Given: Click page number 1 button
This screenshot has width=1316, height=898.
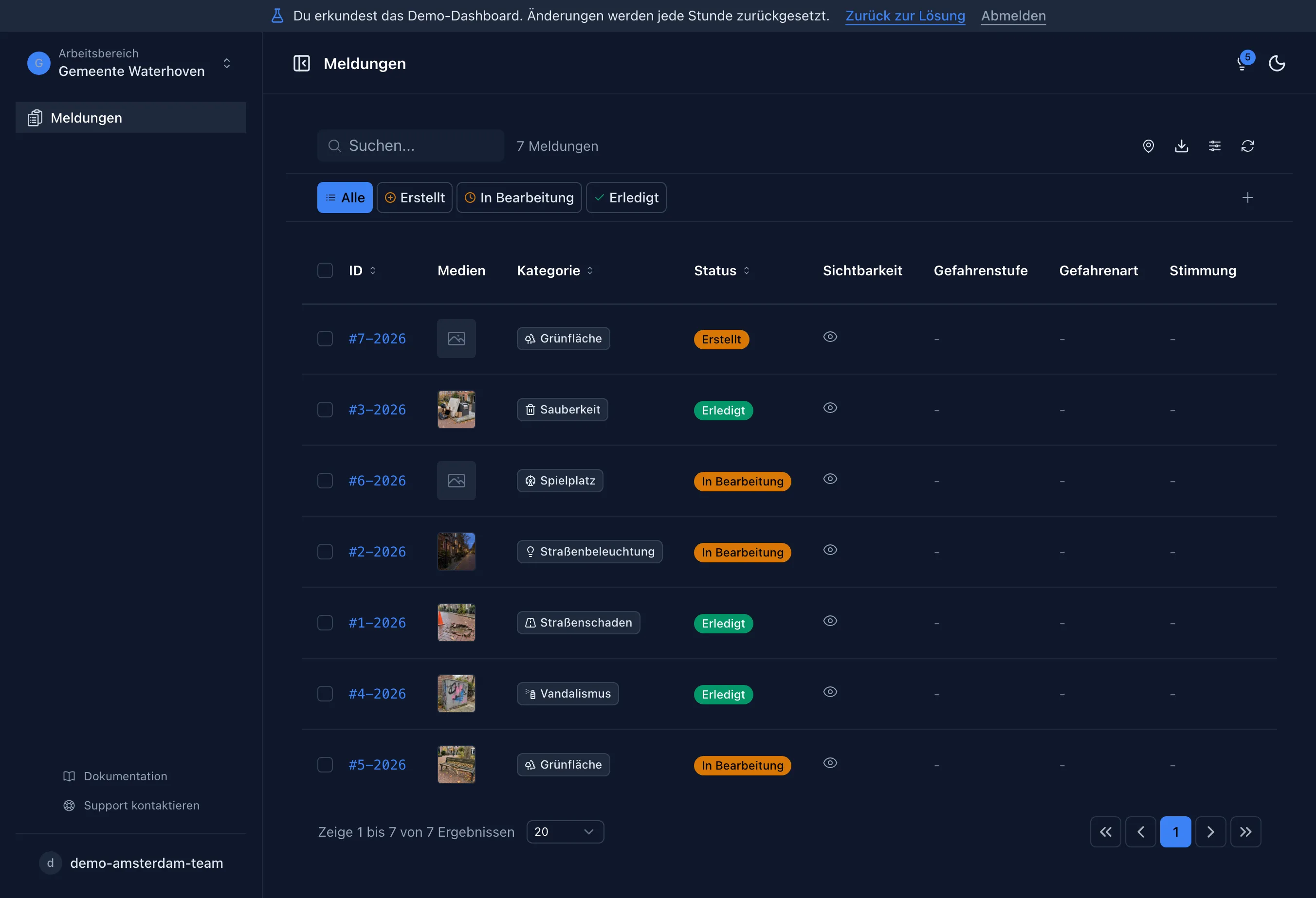Looking at the screenshot, I should (1175, 831).
